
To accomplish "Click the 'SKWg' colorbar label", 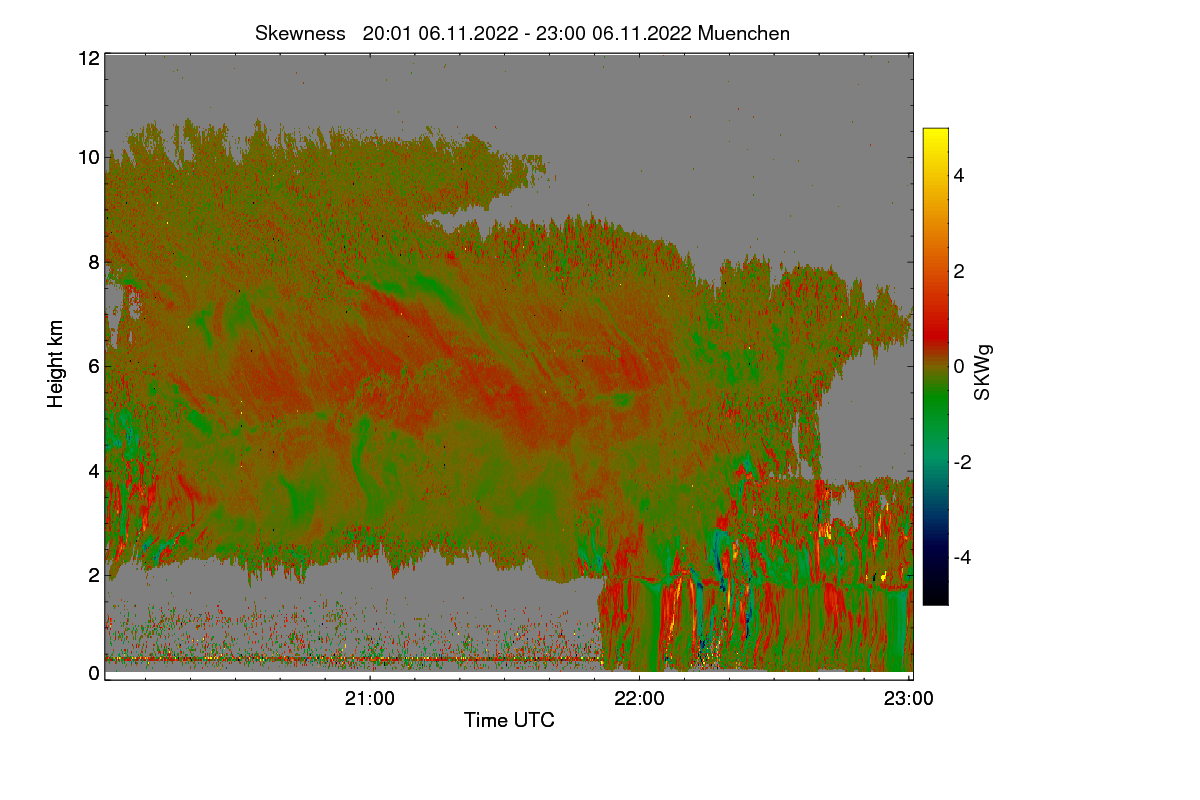I will (983, 371).
